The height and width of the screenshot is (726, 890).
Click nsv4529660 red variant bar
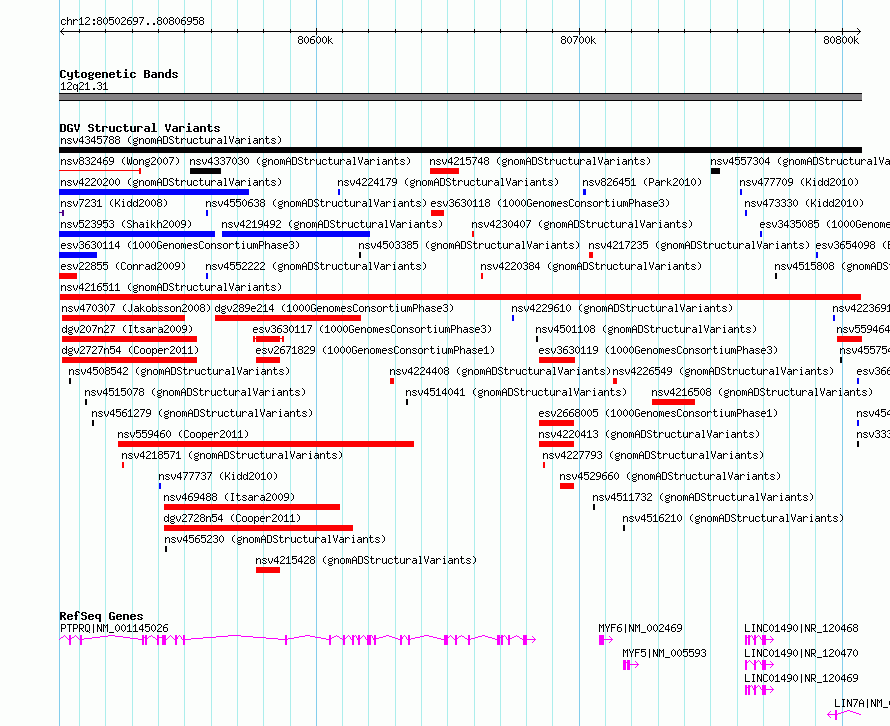[567, 486]
